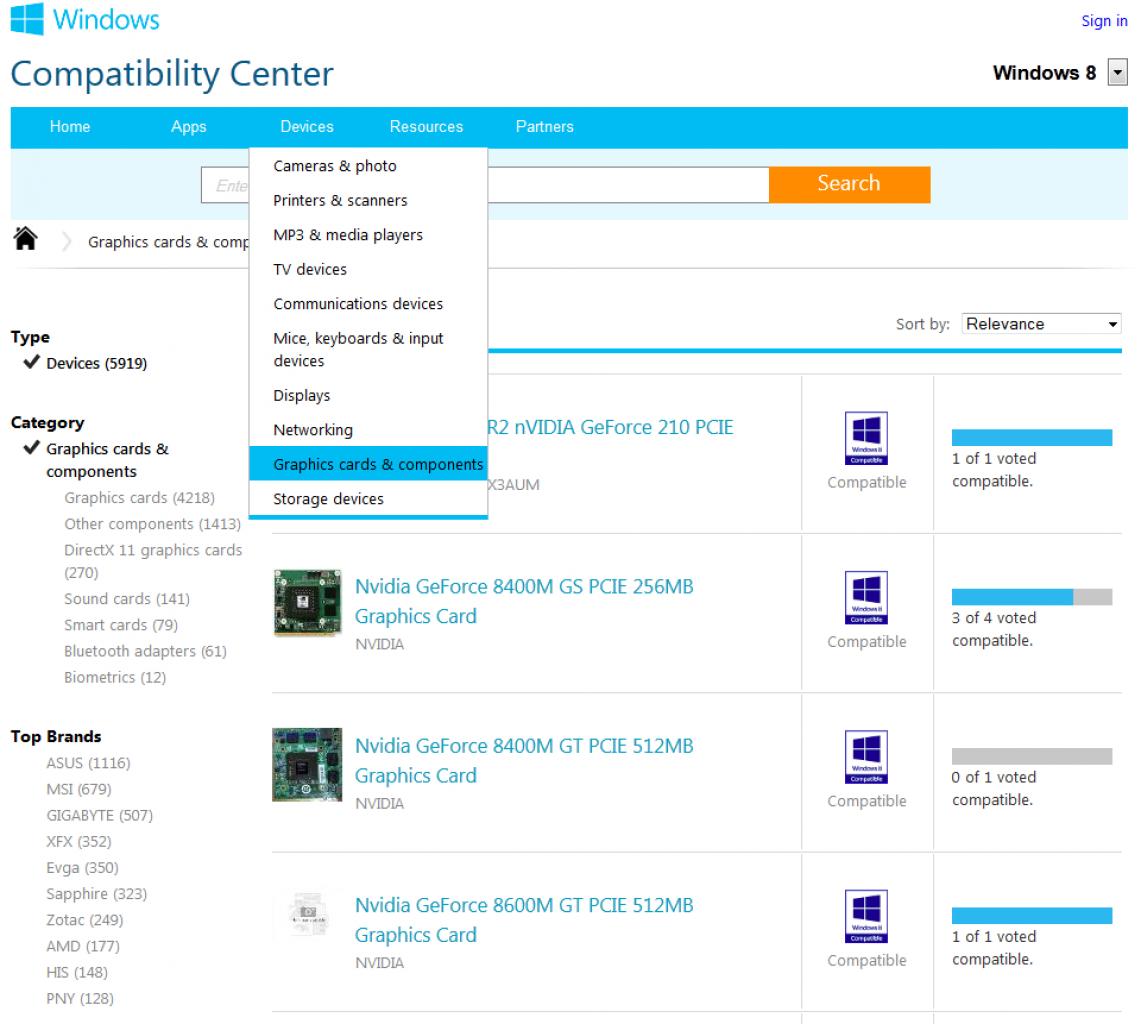Open the Devices menu tab
This screenshot has width=1141, height=1024.
coord(306,127)
